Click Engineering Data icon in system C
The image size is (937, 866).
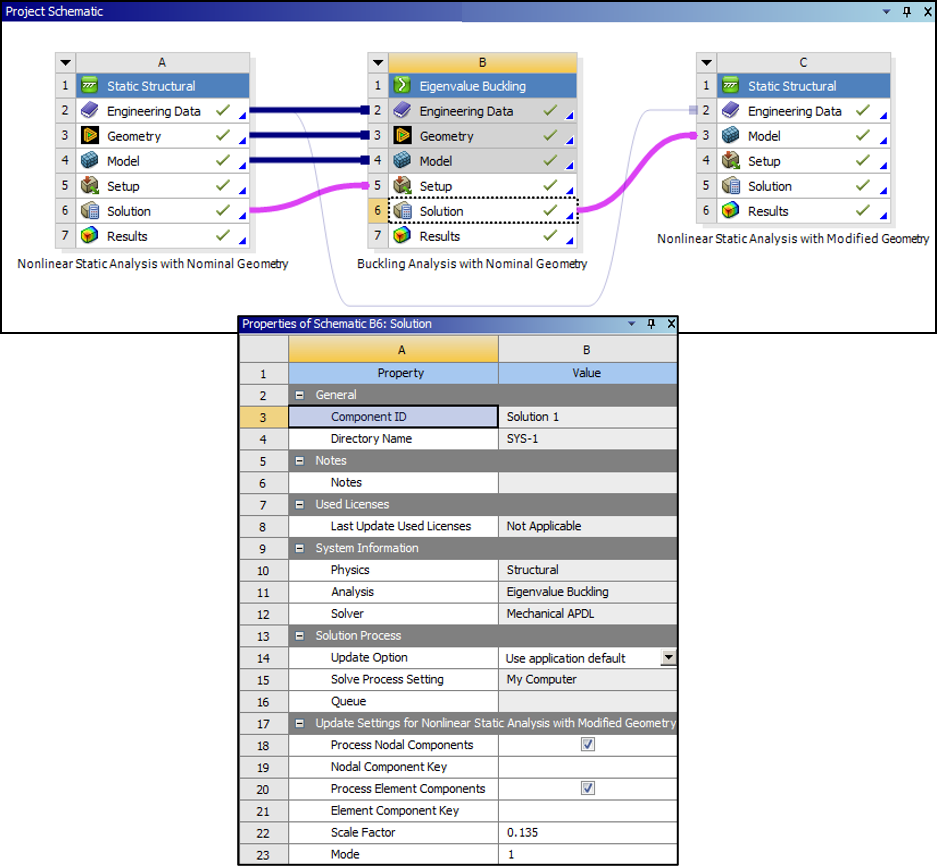730,111
